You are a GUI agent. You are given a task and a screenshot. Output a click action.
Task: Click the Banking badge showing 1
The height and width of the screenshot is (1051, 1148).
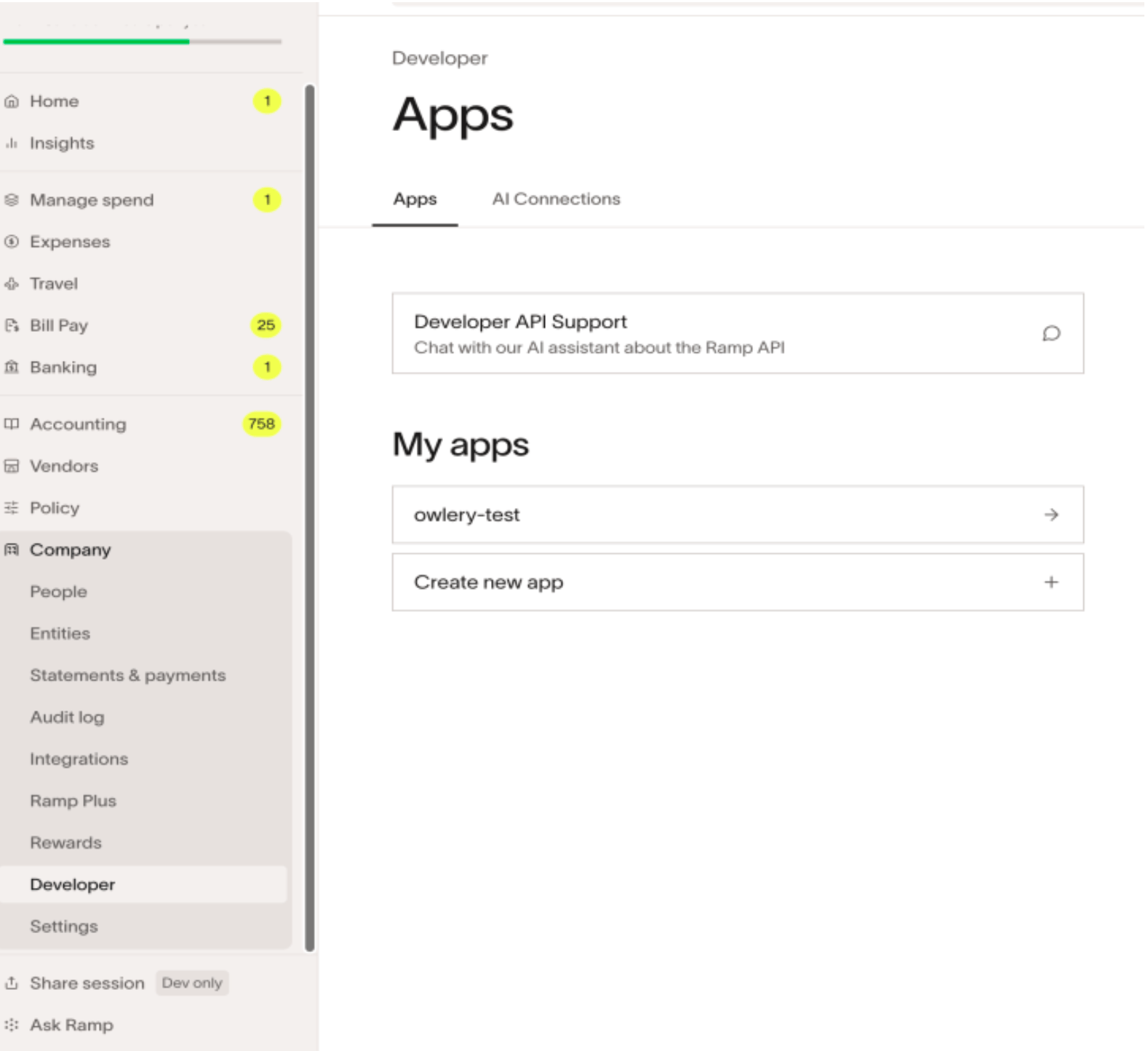tap(267, 367)
